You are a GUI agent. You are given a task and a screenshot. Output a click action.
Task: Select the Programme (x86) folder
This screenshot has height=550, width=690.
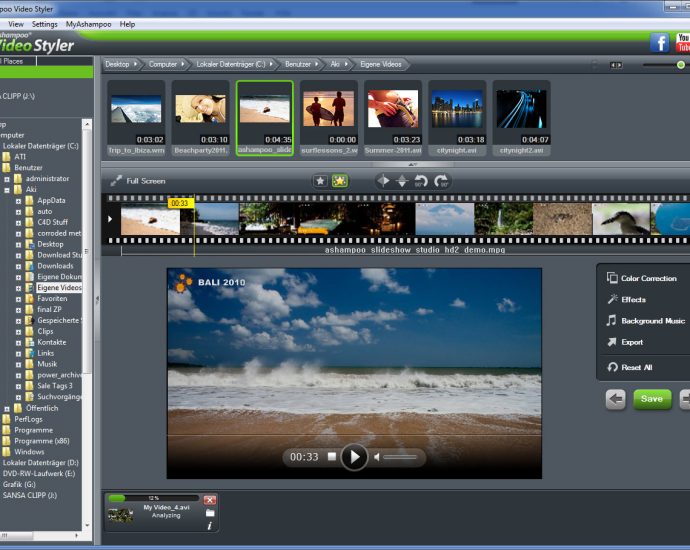(x=41, y=441)
